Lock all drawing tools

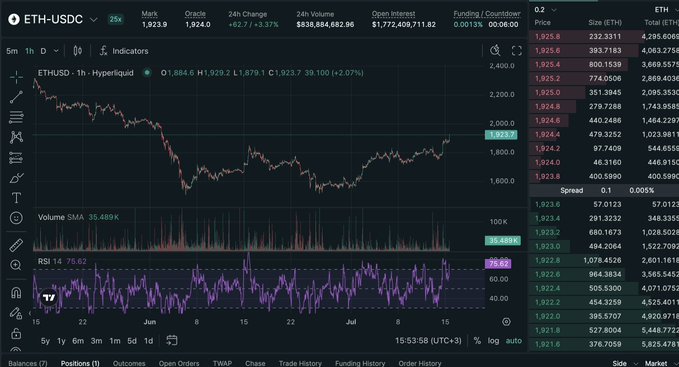pyautogui.click(x=16, y=333)
